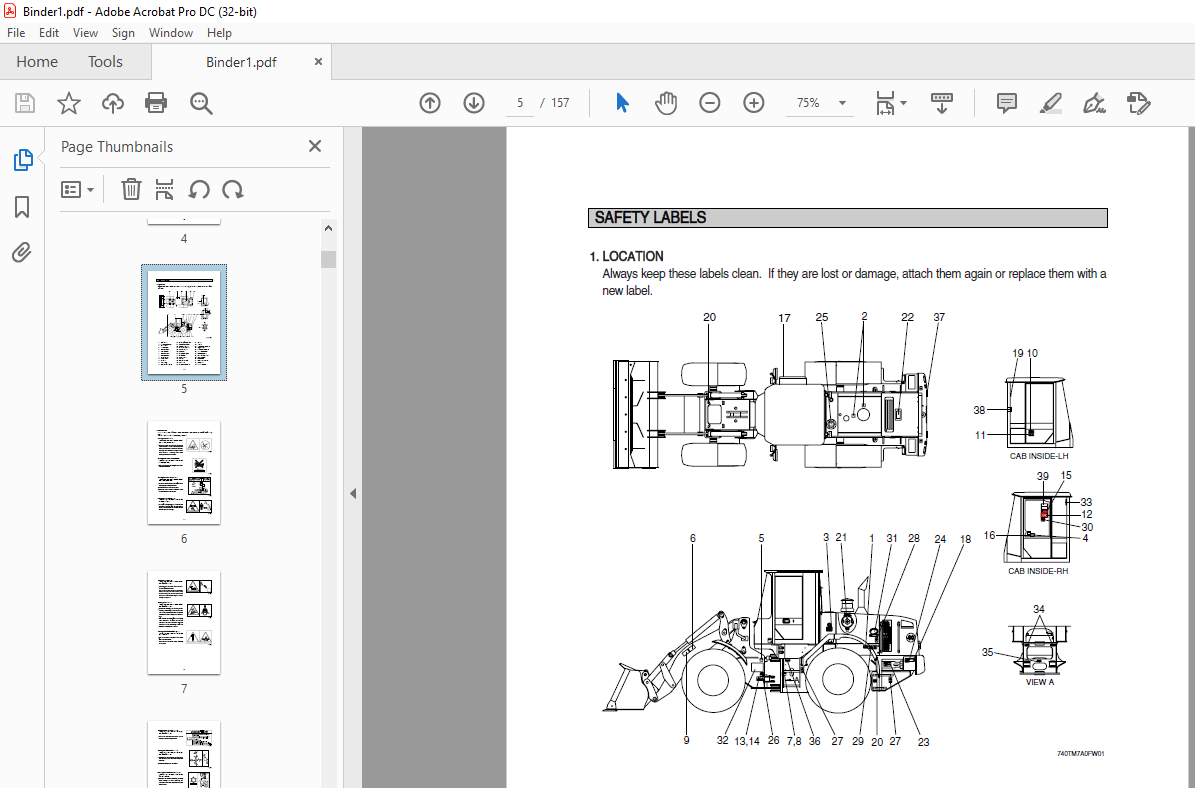Open the Edit menu
Viewport: 1195px width, 788px height.
tap(48, 33)
